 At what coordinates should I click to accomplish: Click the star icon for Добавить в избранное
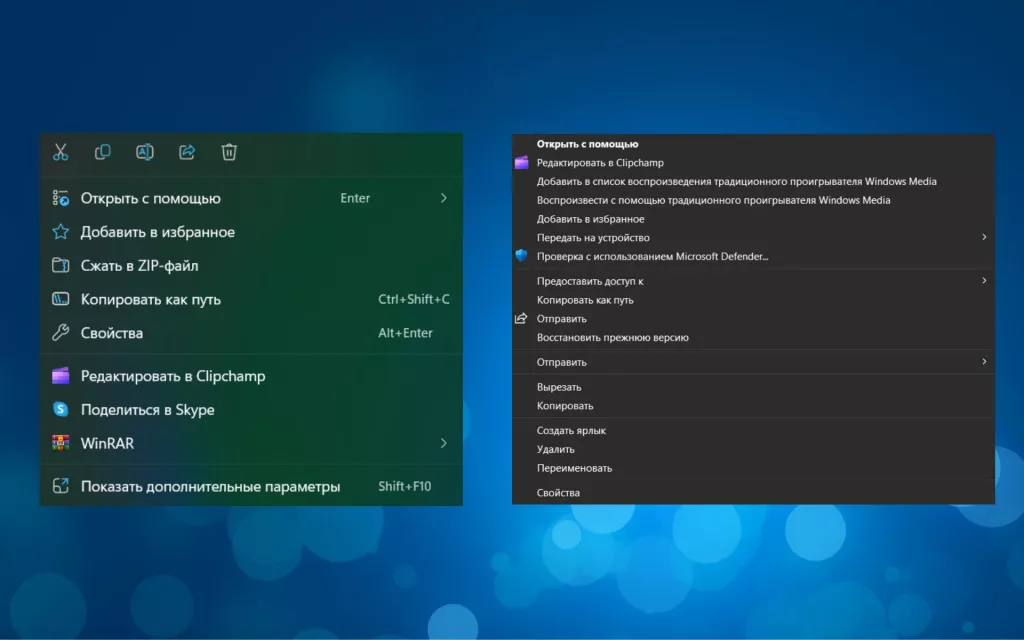61,232
